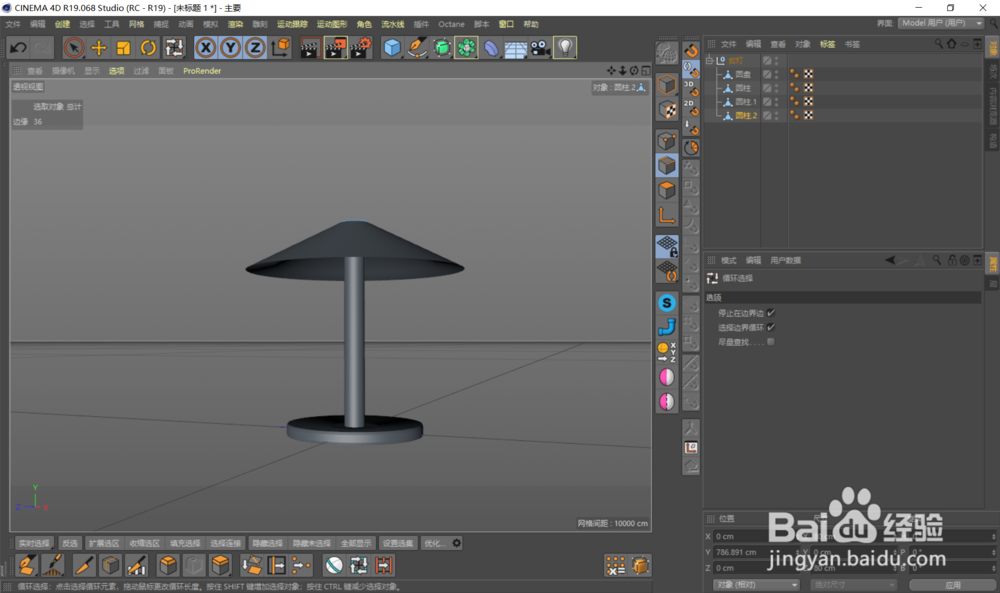
Task: Add a camera object
Action: pos(540,48)
